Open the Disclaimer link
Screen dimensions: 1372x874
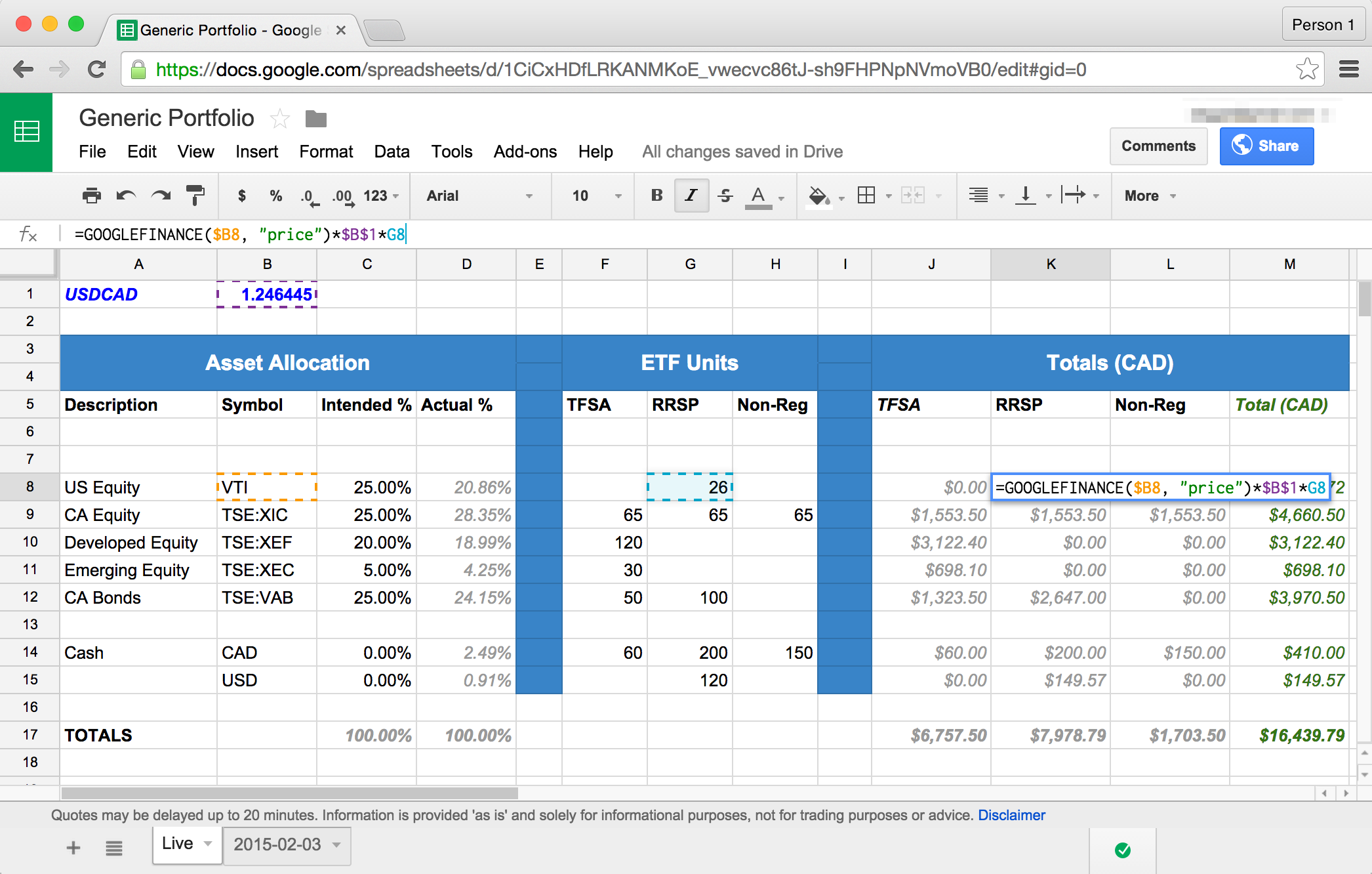coord(1011,815)
